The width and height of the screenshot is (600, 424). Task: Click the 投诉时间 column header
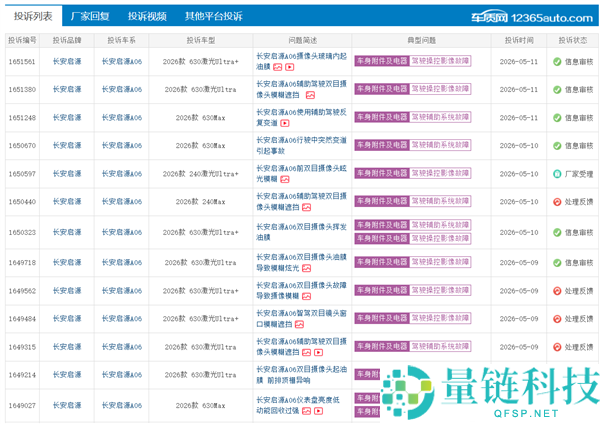click(519, 40)
